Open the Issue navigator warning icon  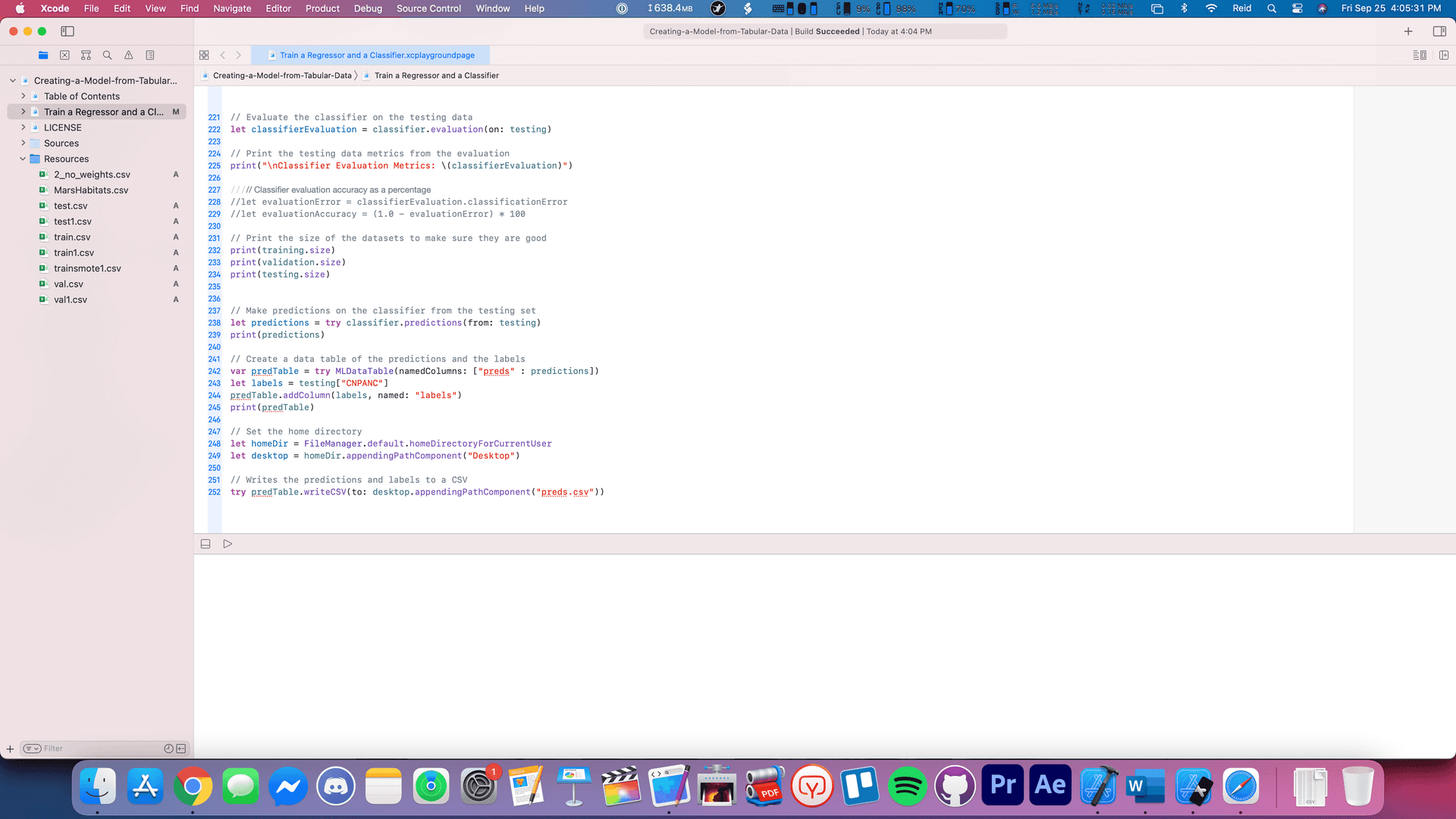pos(128,55)
